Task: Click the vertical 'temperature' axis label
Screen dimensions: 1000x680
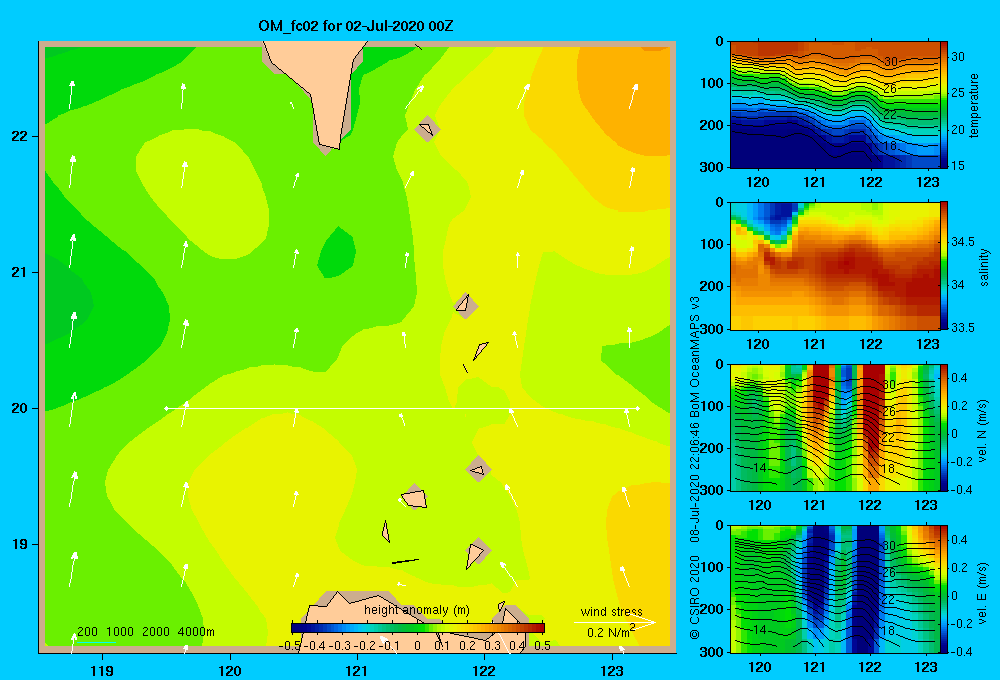Action: [974, 105]
